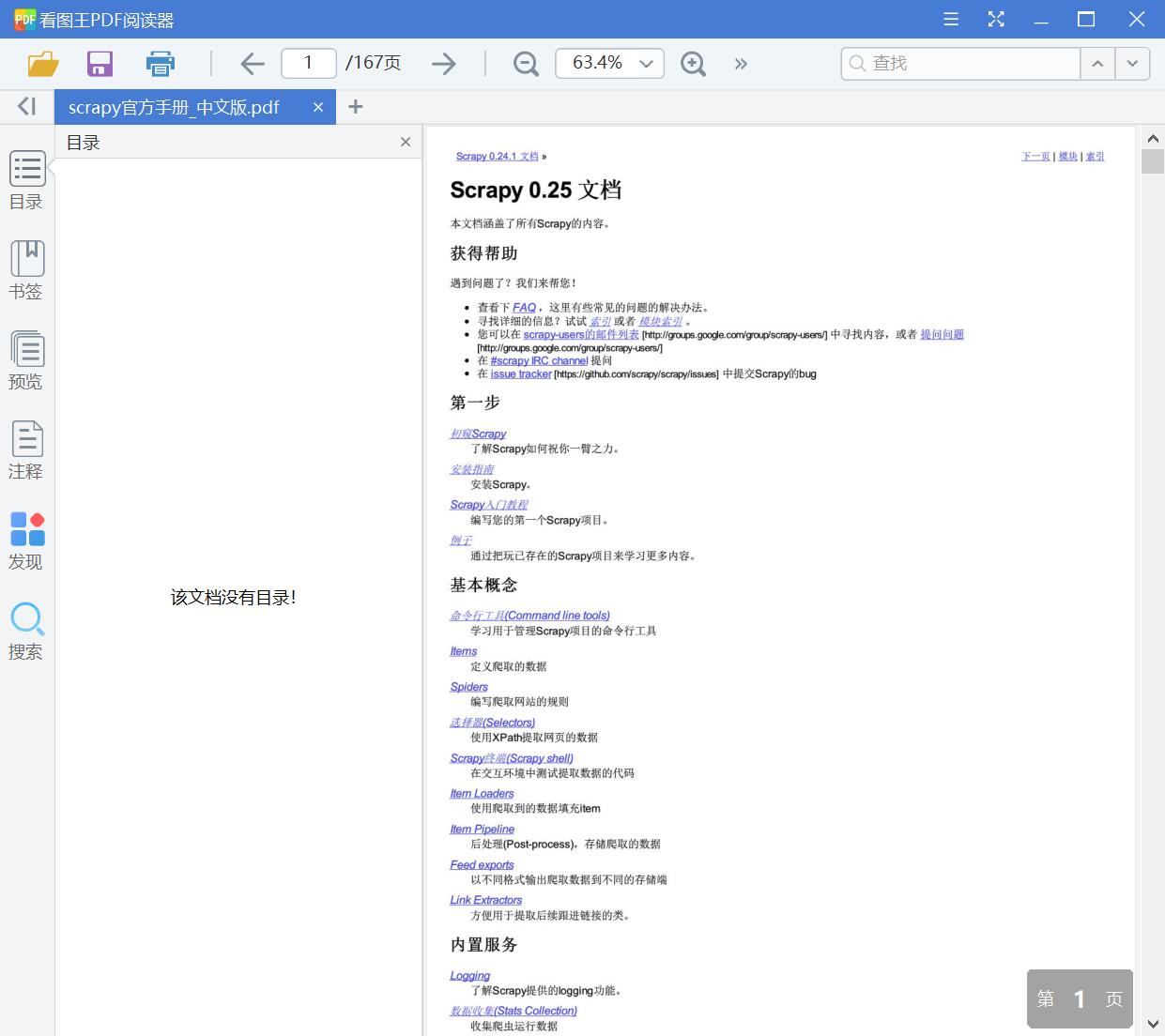Go to previous page arrow

252,64
